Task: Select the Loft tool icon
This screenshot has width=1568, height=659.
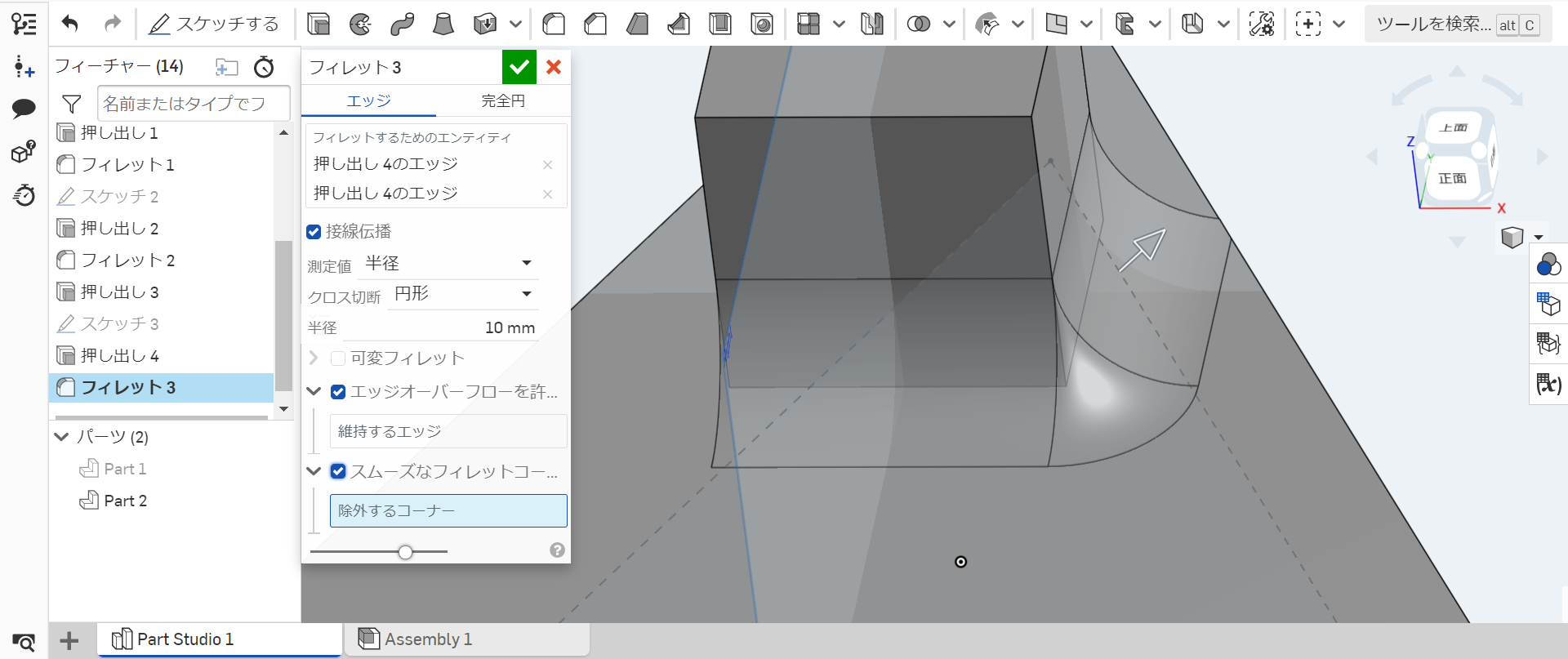Action: coord(443,24)
